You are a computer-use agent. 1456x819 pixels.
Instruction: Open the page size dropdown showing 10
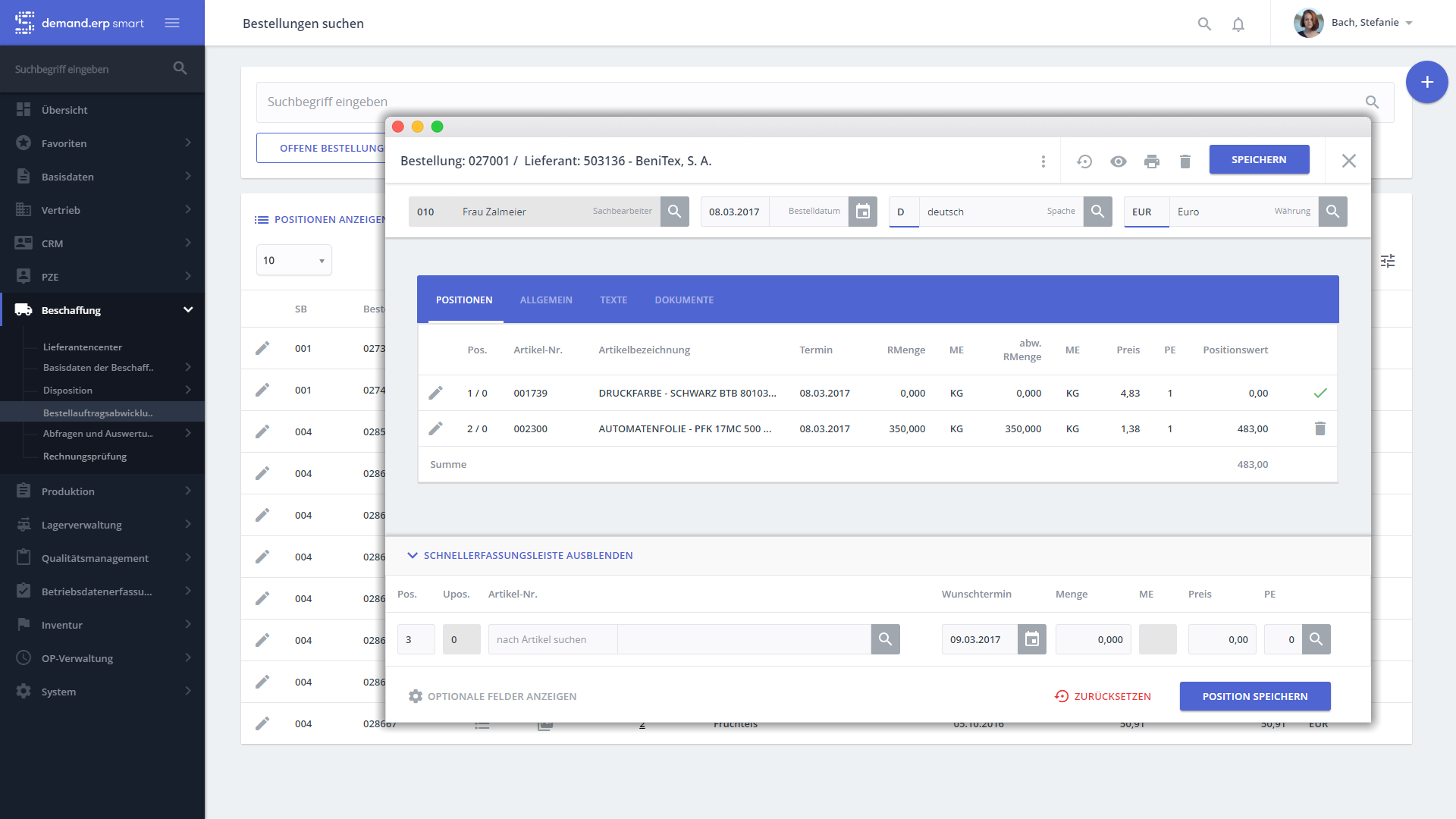pyautogui.click(x=293, y=260)
